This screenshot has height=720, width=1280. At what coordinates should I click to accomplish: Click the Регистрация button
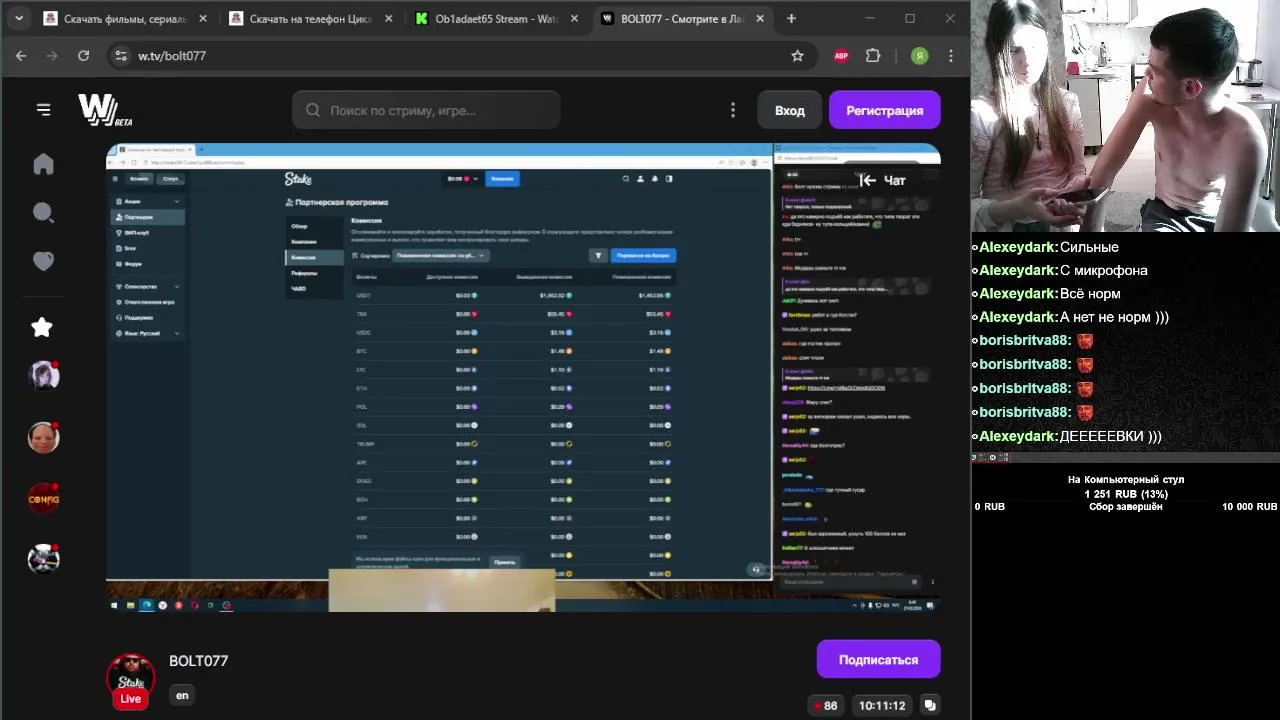point(884,110)
